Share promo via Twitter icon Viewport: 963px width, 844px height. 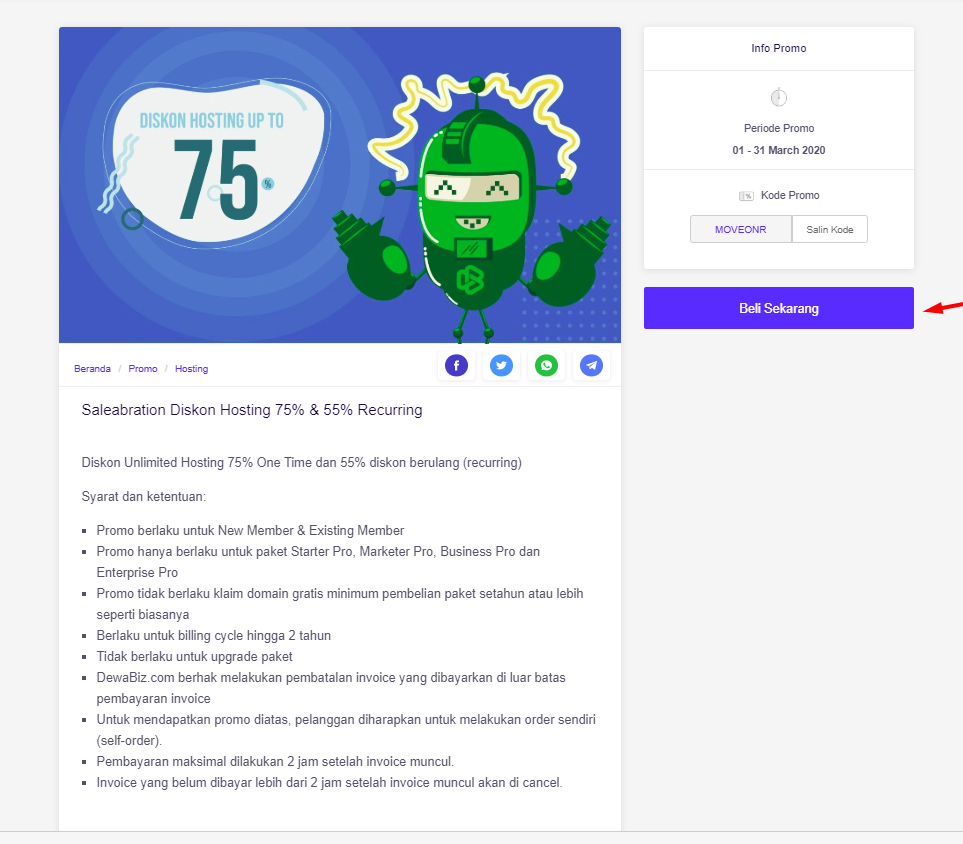501,366
